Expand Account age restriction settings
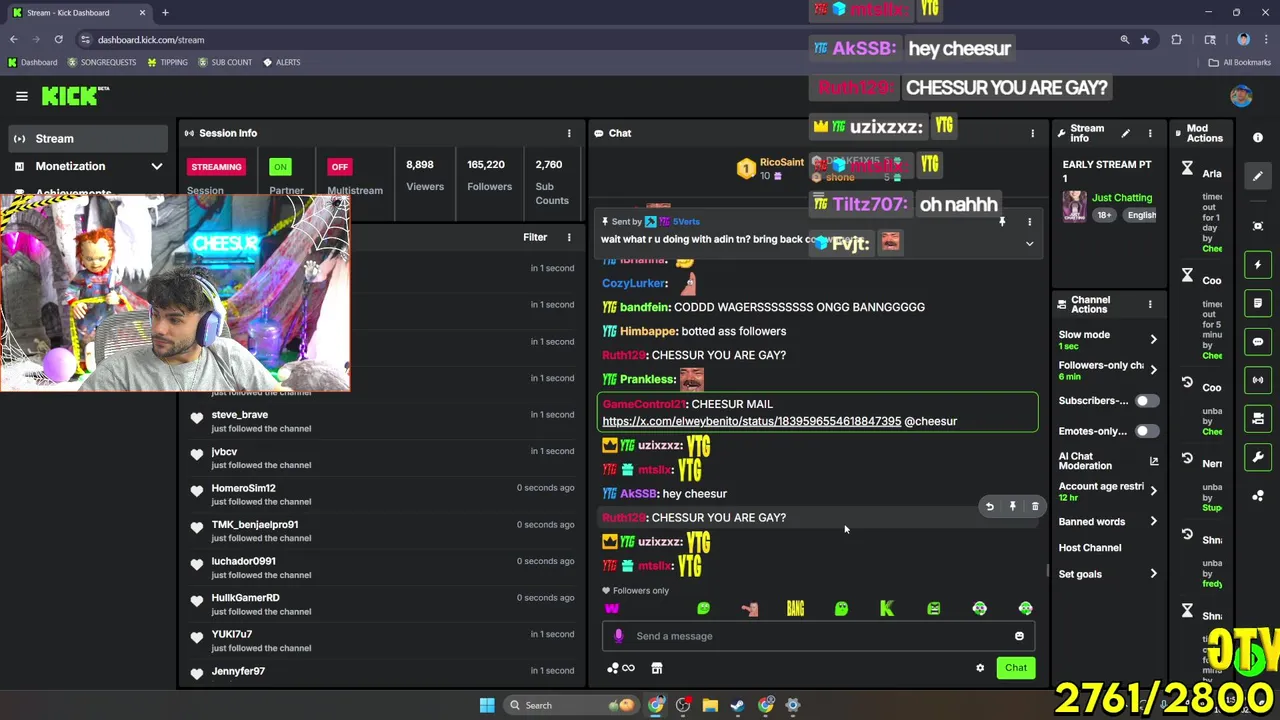Viewport: 1280px width, 720px height. (1153, 491)
